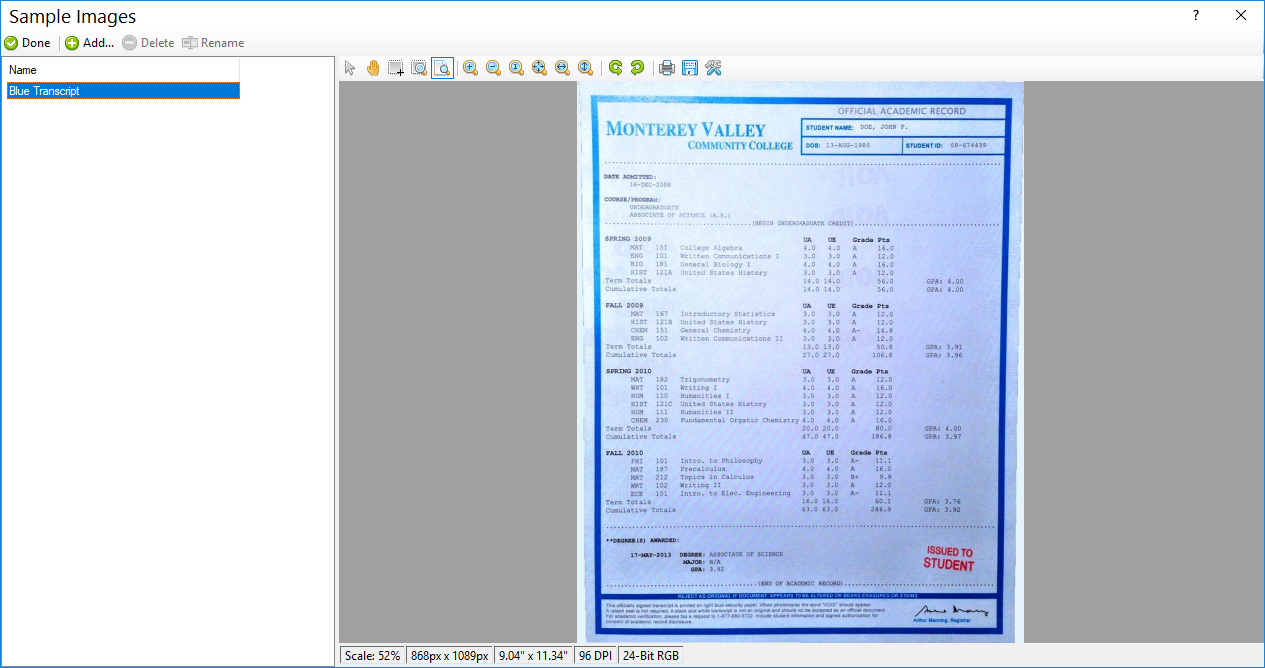Click the zoom out magnifier icon
Image resolution: width=1265 pixels, height=668 pixels.
click(493, 68)
